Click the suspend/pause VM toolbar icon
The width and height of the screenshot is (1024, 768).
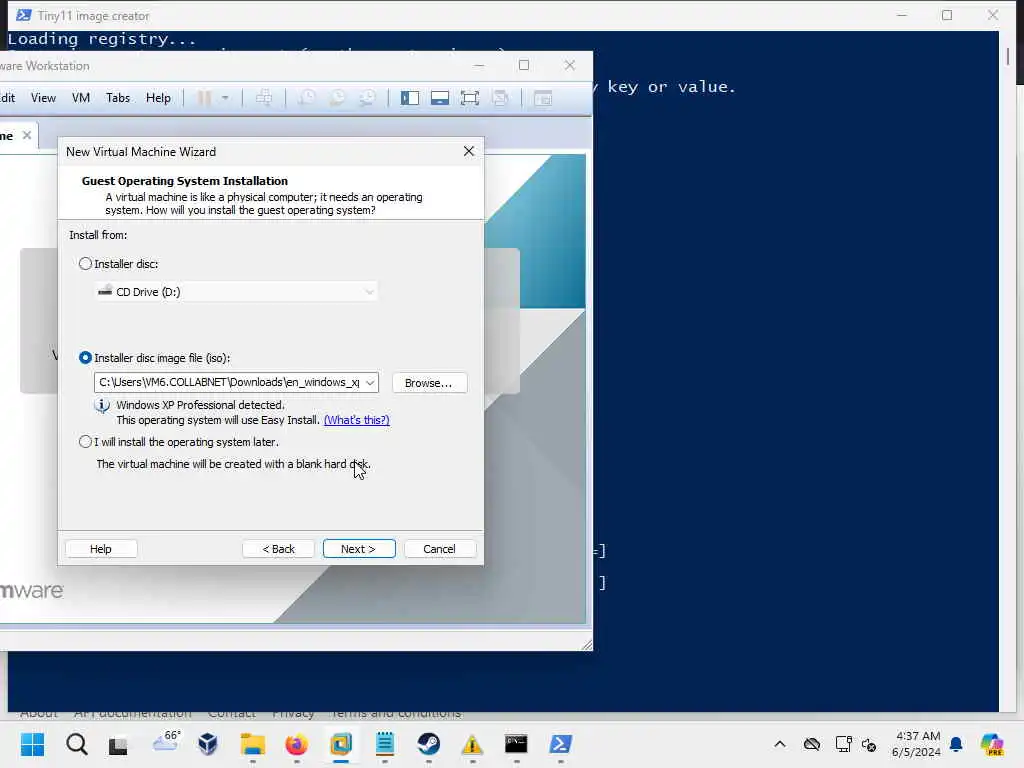(204, 99)
